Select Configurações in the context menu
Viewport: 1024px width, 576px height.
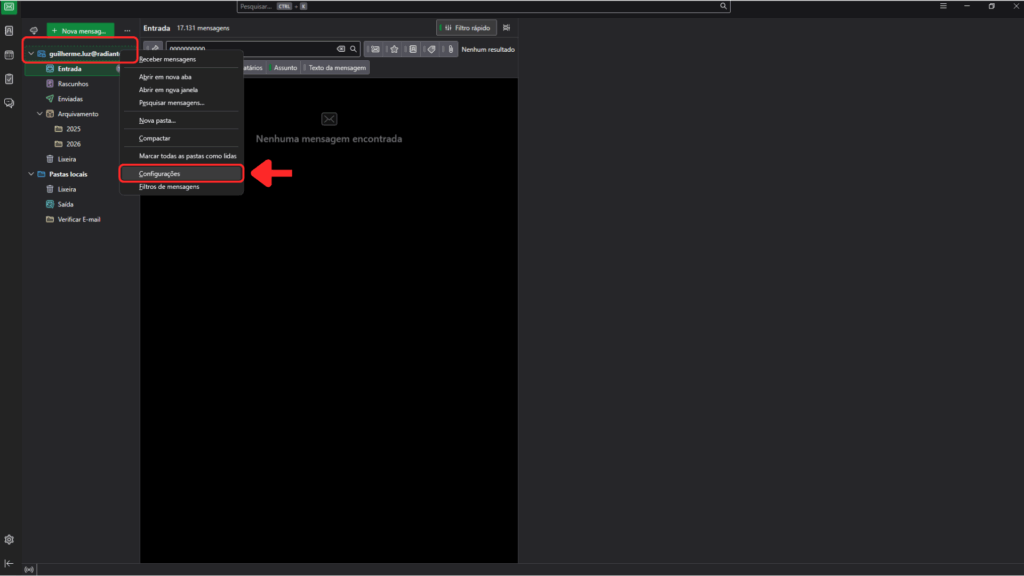point(180,174)
